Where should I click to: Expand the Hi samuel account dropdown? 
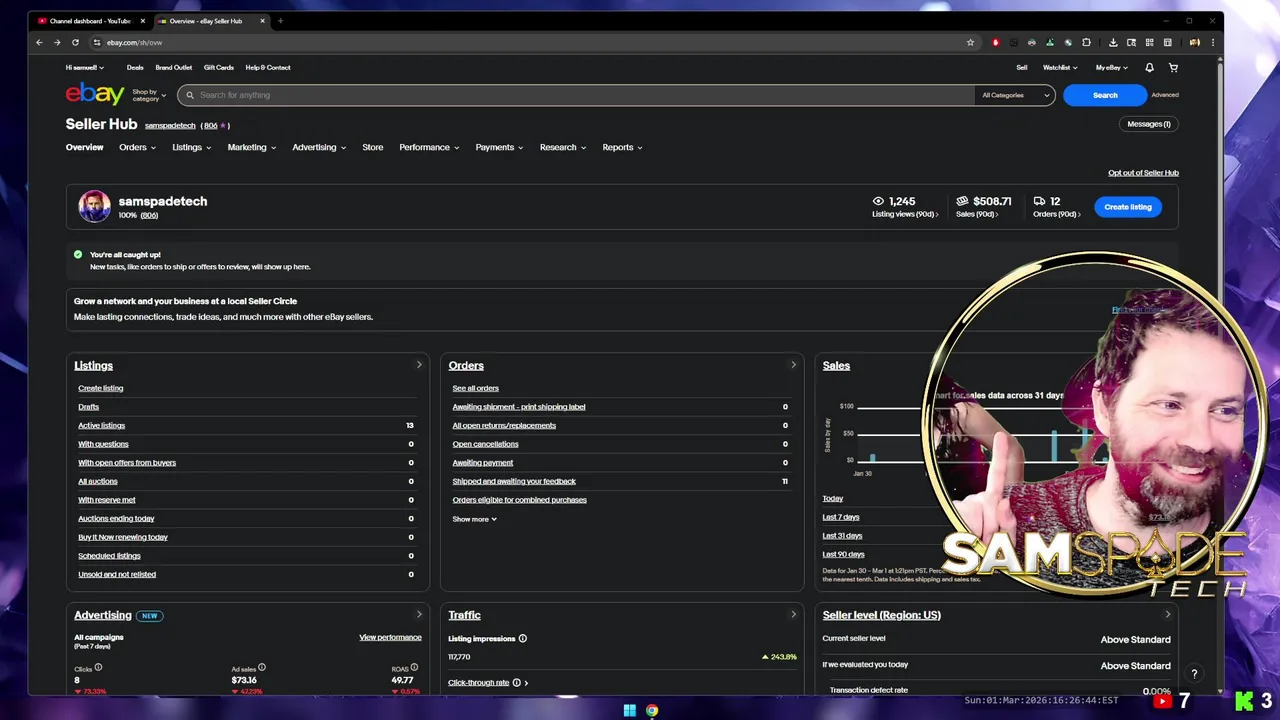tap(85, 67)
